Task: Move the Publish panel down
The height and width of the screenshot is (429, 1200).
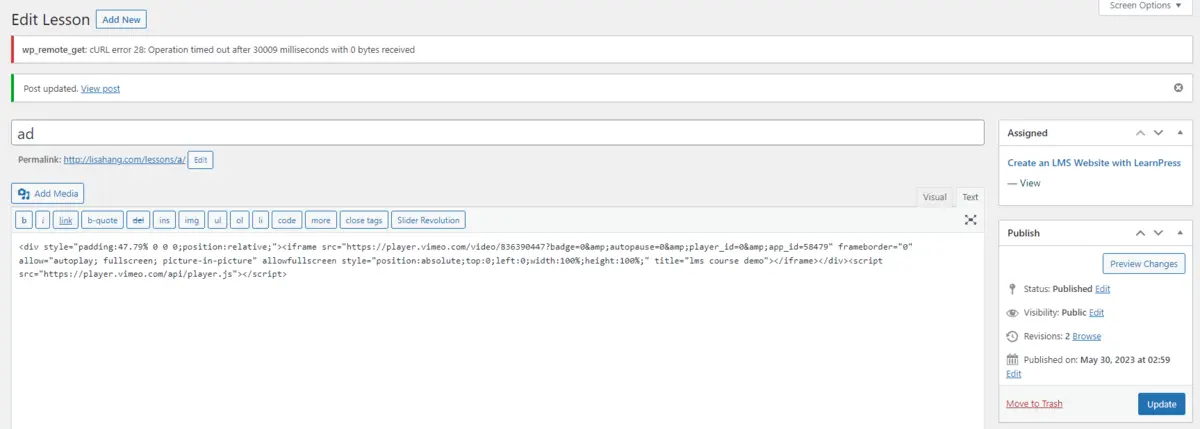Action: [x=1158, y=233]
